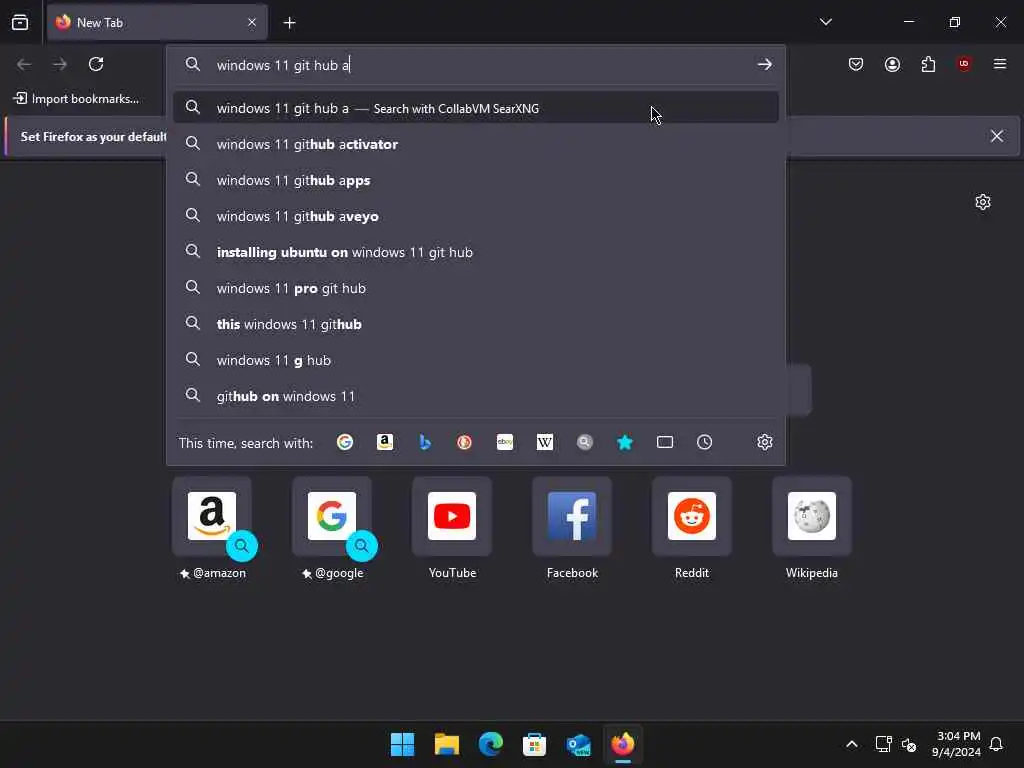Choose the gray magnifier search engine icon
1024x768 pixels.
[x=584, y=442]
